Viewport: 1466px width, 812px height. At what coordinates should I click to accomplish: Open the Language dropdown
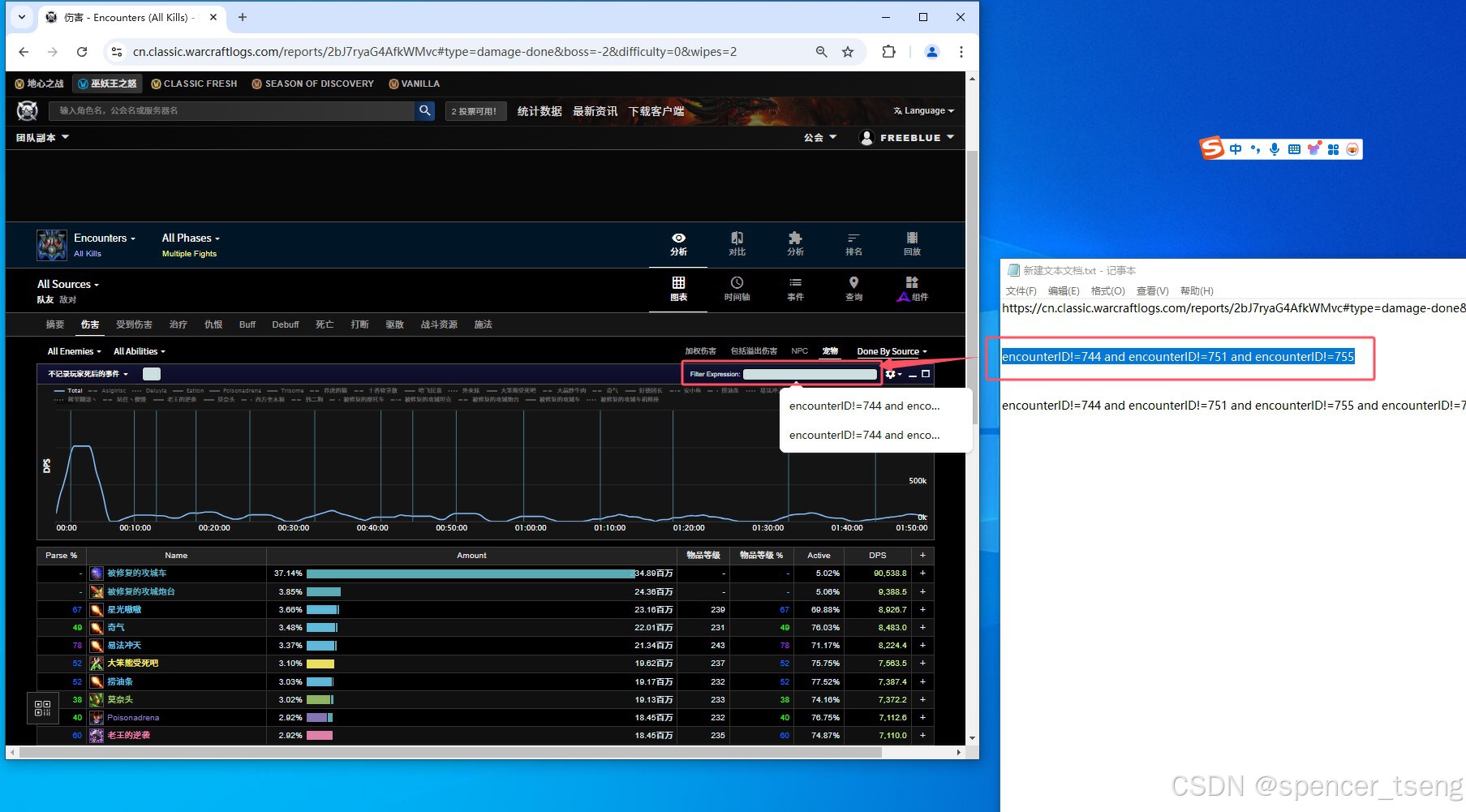point(923,110)
